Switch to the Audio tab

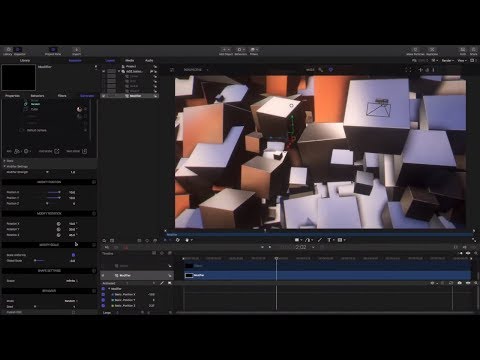tap(149, 61)
